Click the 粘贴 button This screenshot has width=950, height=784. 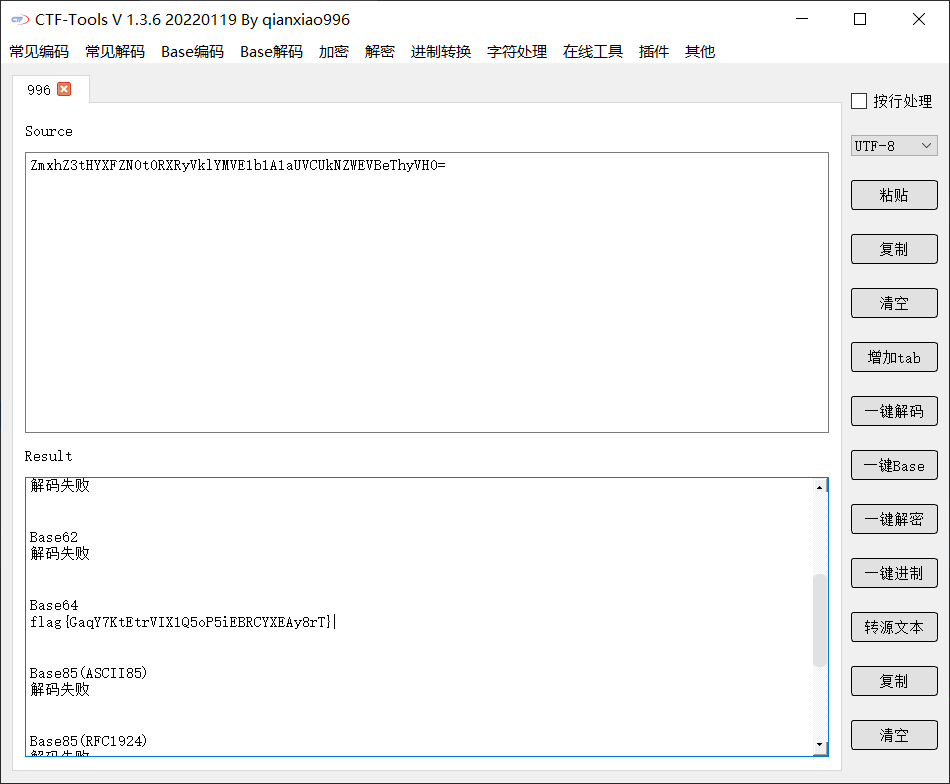click(894, 195)
